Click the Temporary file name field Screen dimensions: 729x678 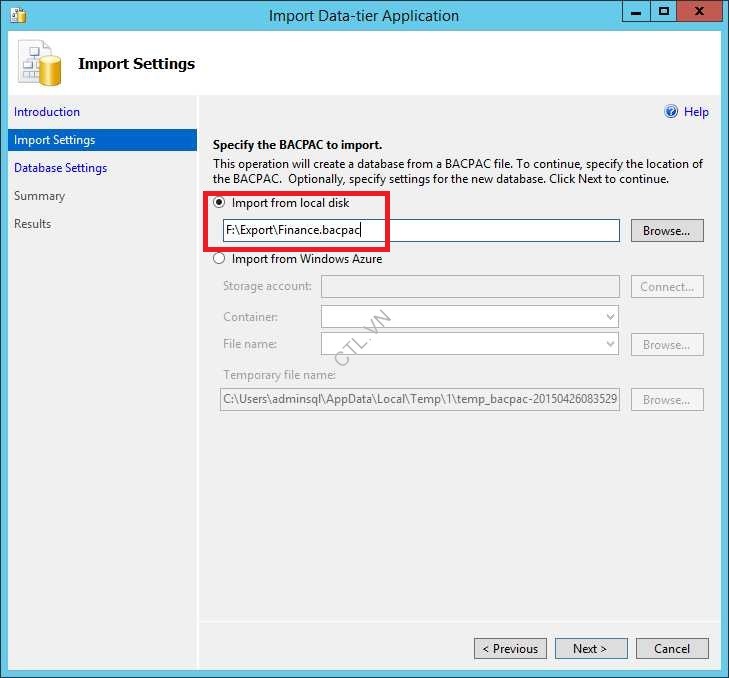pyautogui.click(x=420, y=400)
